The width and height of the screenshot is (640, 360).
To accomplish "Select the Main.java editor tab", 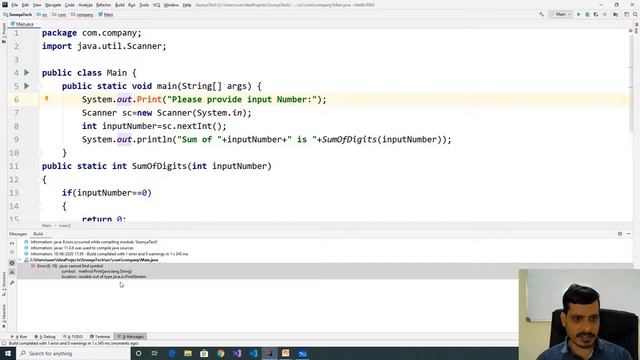I will (23, 24).
